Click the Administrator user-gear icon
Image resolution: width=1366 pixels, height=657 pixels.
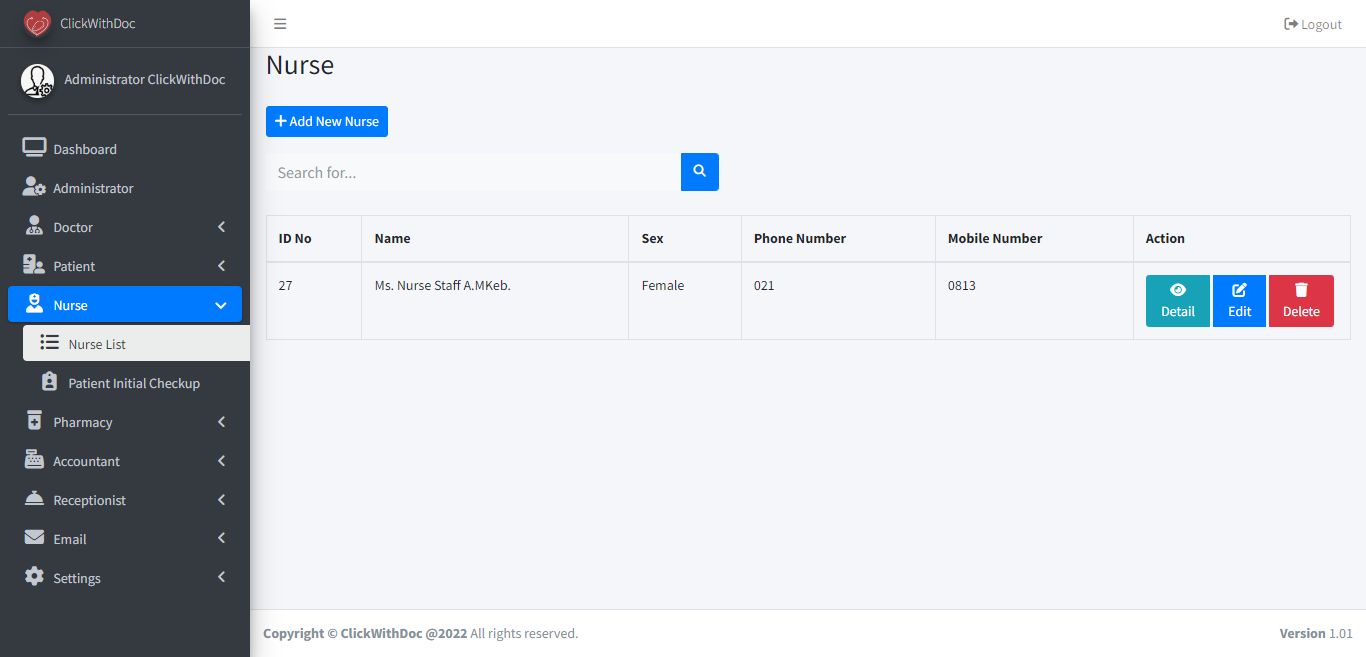(x=34, y=188)
